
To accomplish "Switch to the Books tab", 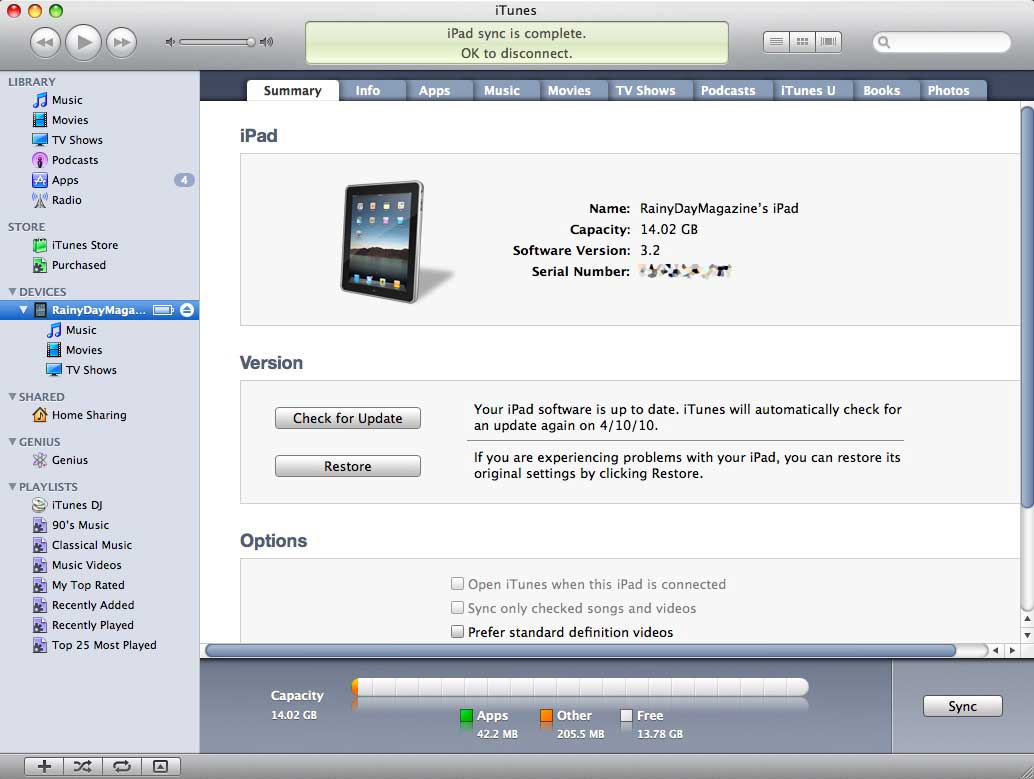I will (x=882, y=90).
